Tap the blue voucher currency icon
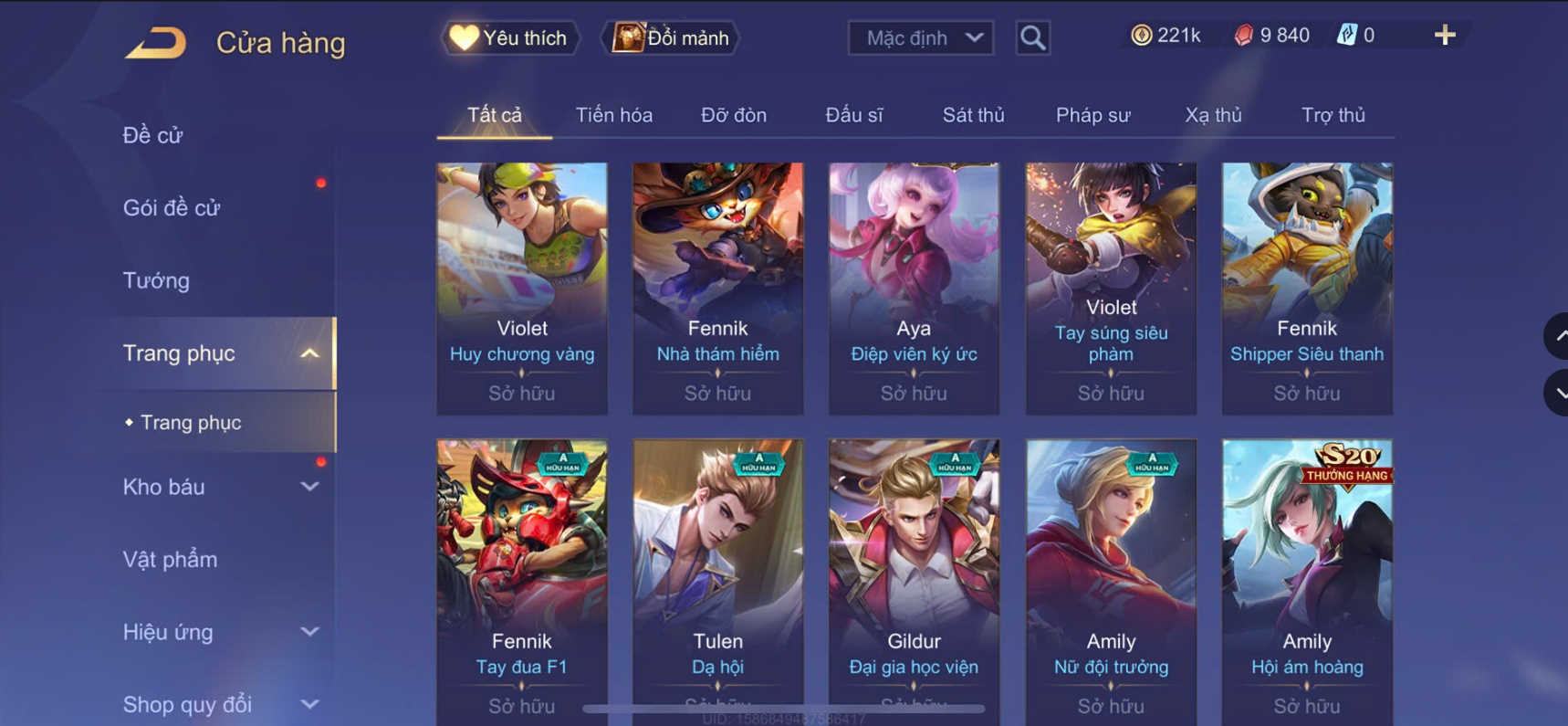1568x726 pixels. (1347, 36)
